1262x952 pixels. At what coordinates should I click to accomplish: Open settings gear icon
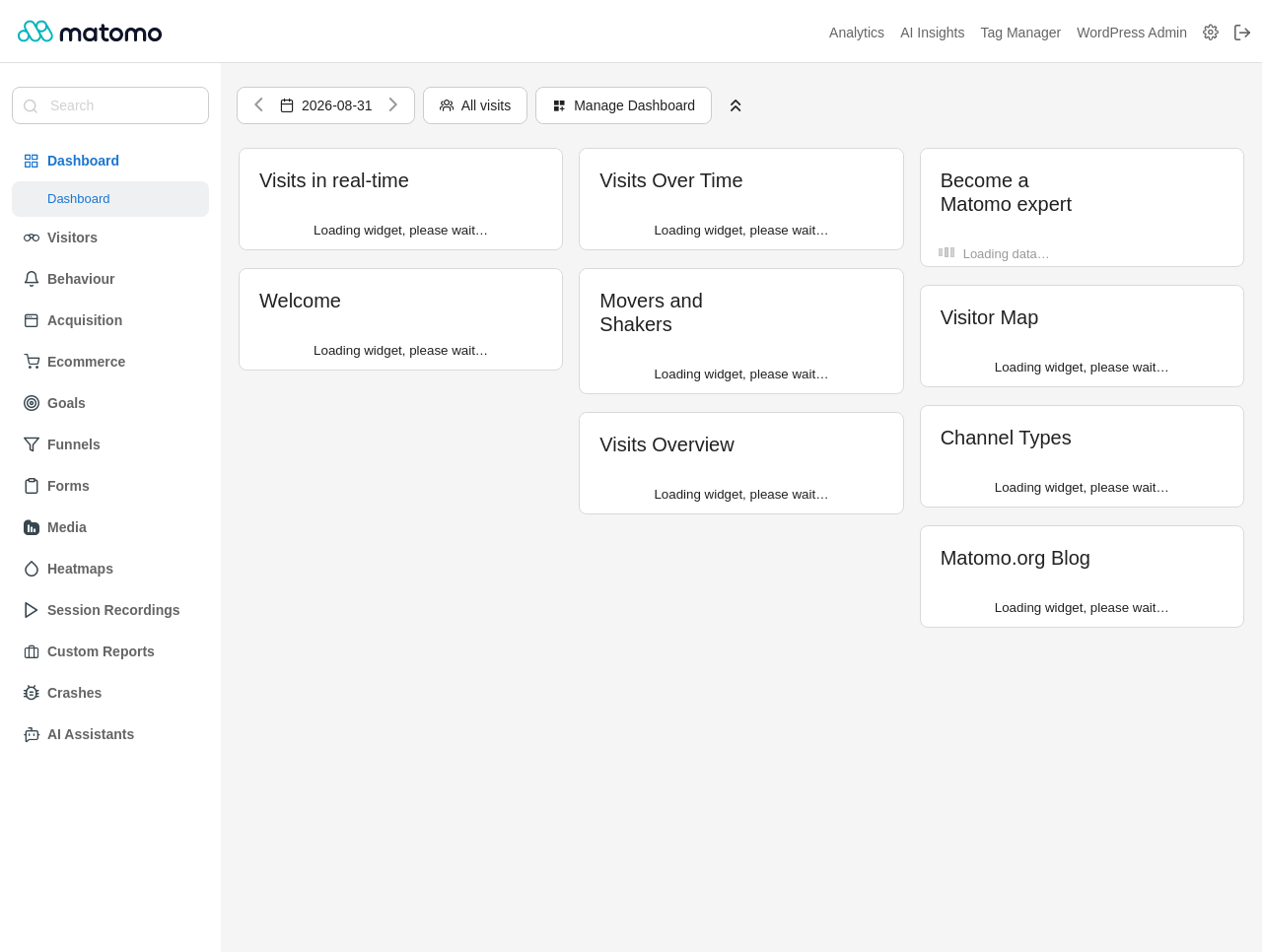point(1211,33)
